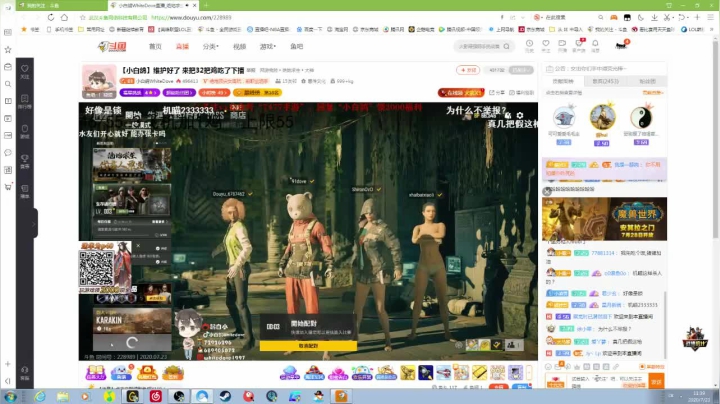The width and height of the screenshot is (720, 404).
Task: Expand the 游戏 games dropdown
Action: 268,46
